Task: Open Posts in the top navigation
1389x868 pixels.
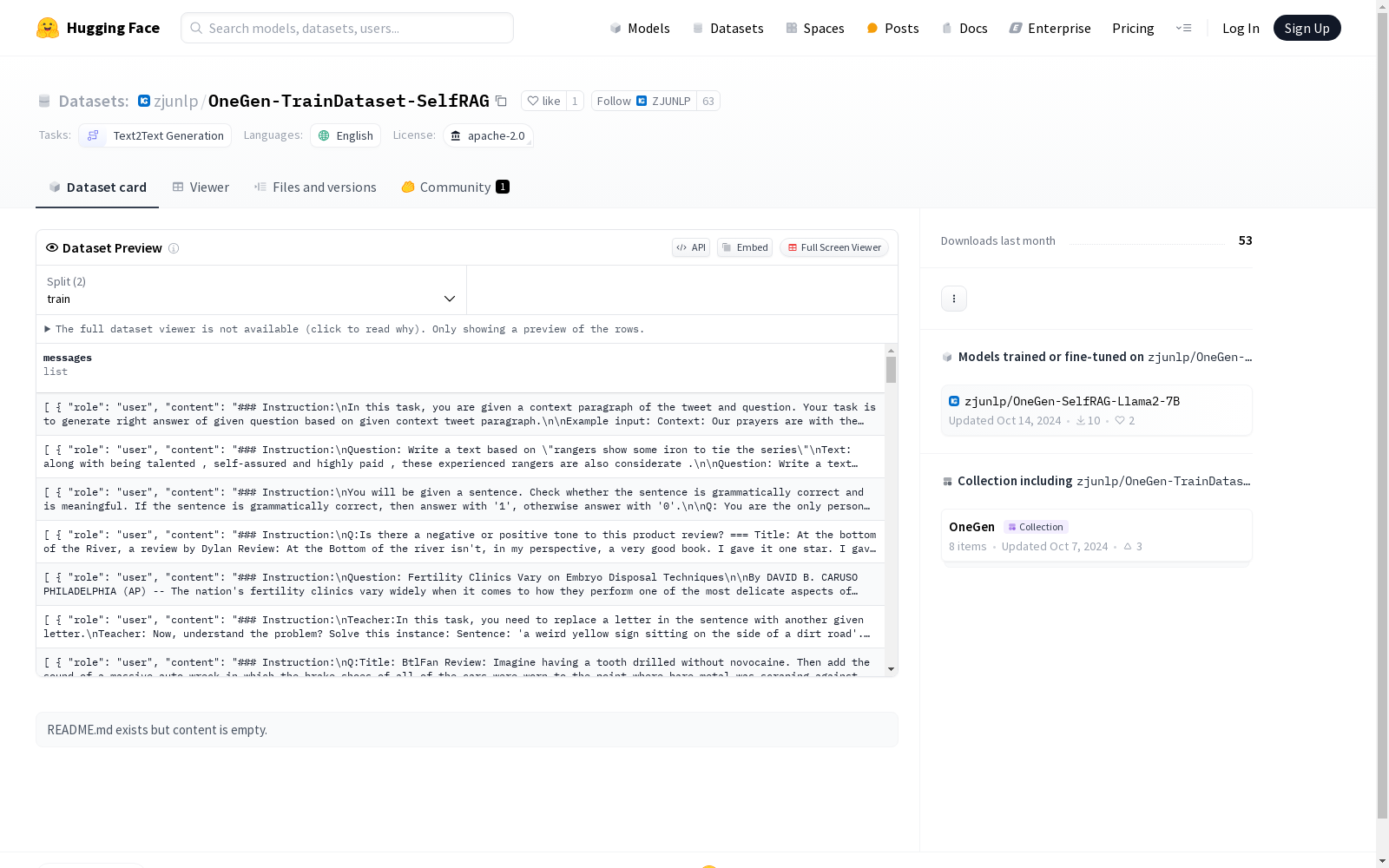Action: (x=892, y=28)
